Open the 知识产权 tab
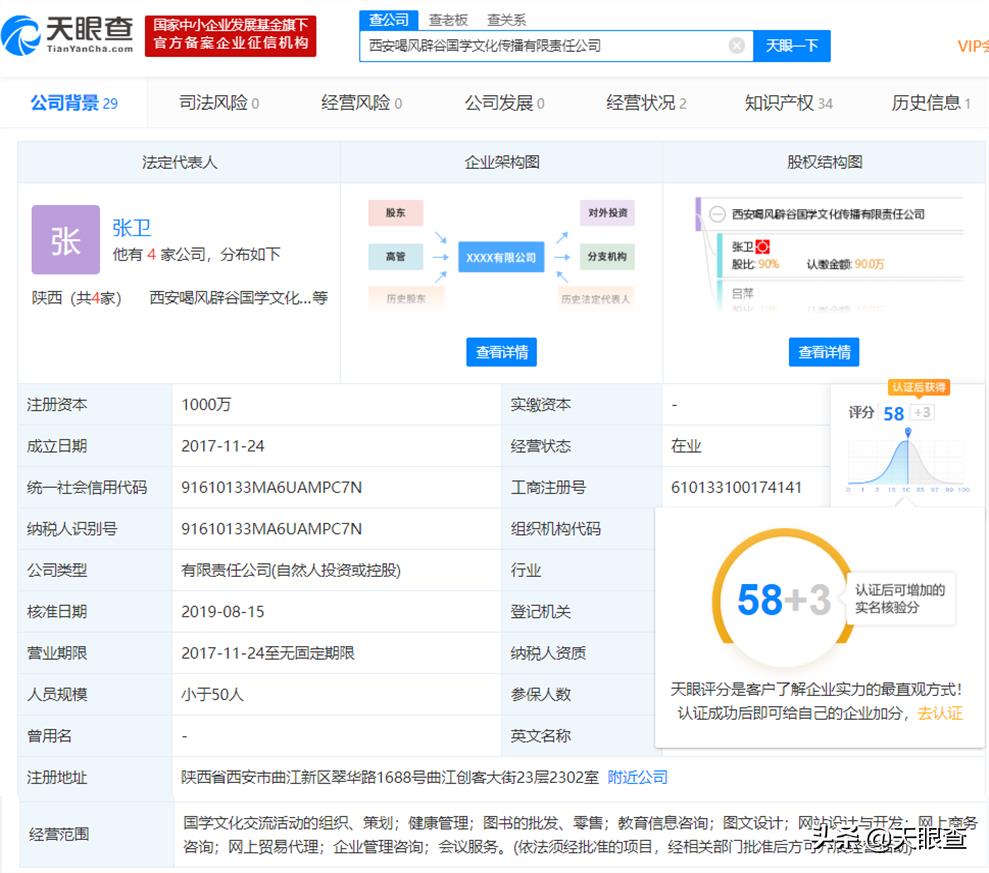The width and height of the screenshot is (989, 873). 788,103
